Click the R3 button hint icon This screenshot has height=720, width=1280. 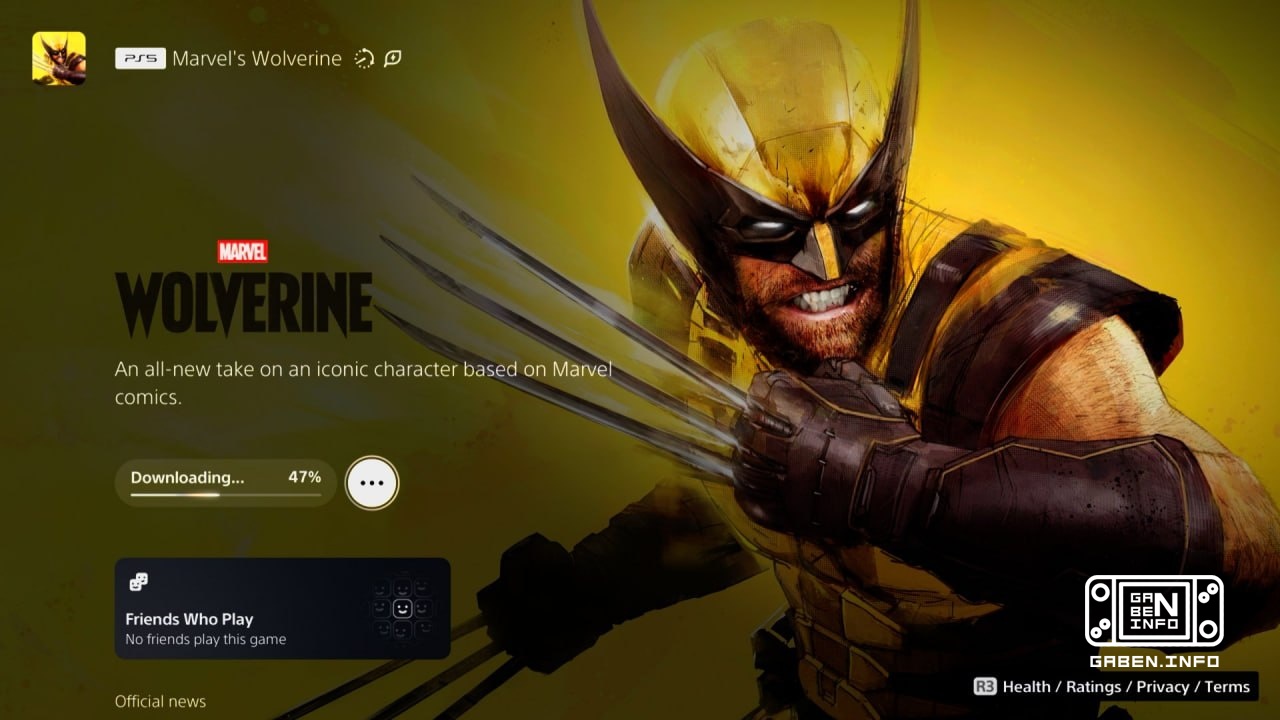pyautogui.click(x=985, y=687)
